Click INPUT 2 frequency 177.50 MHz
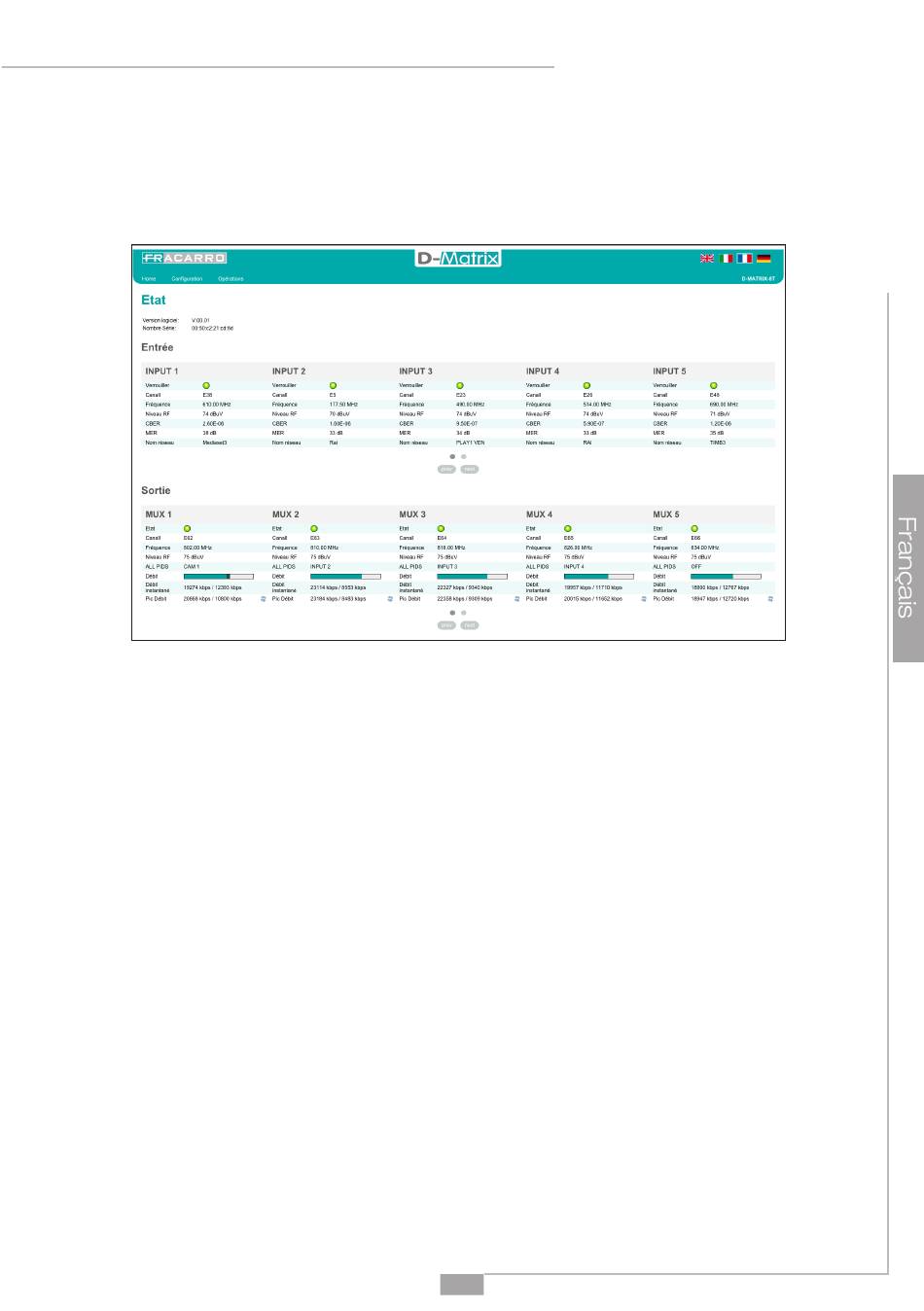 pos(344,405)
